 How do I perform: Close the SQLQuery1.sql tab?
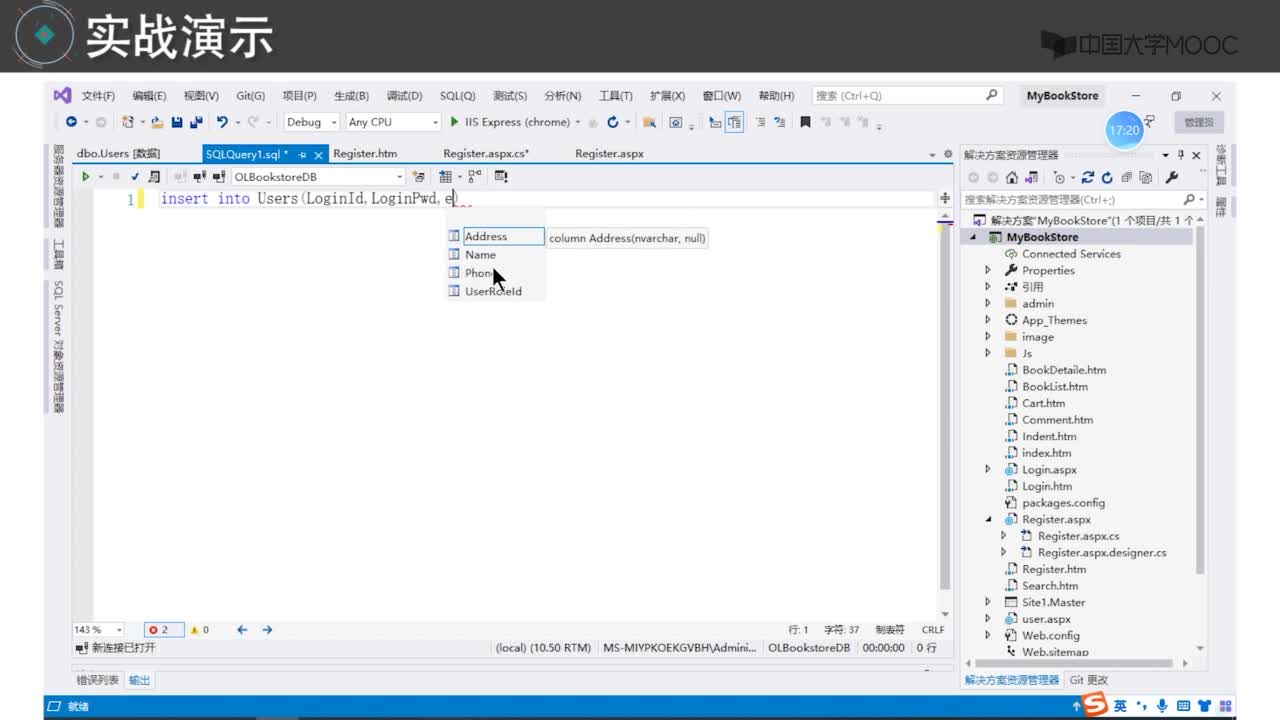[x=319, y=155]
